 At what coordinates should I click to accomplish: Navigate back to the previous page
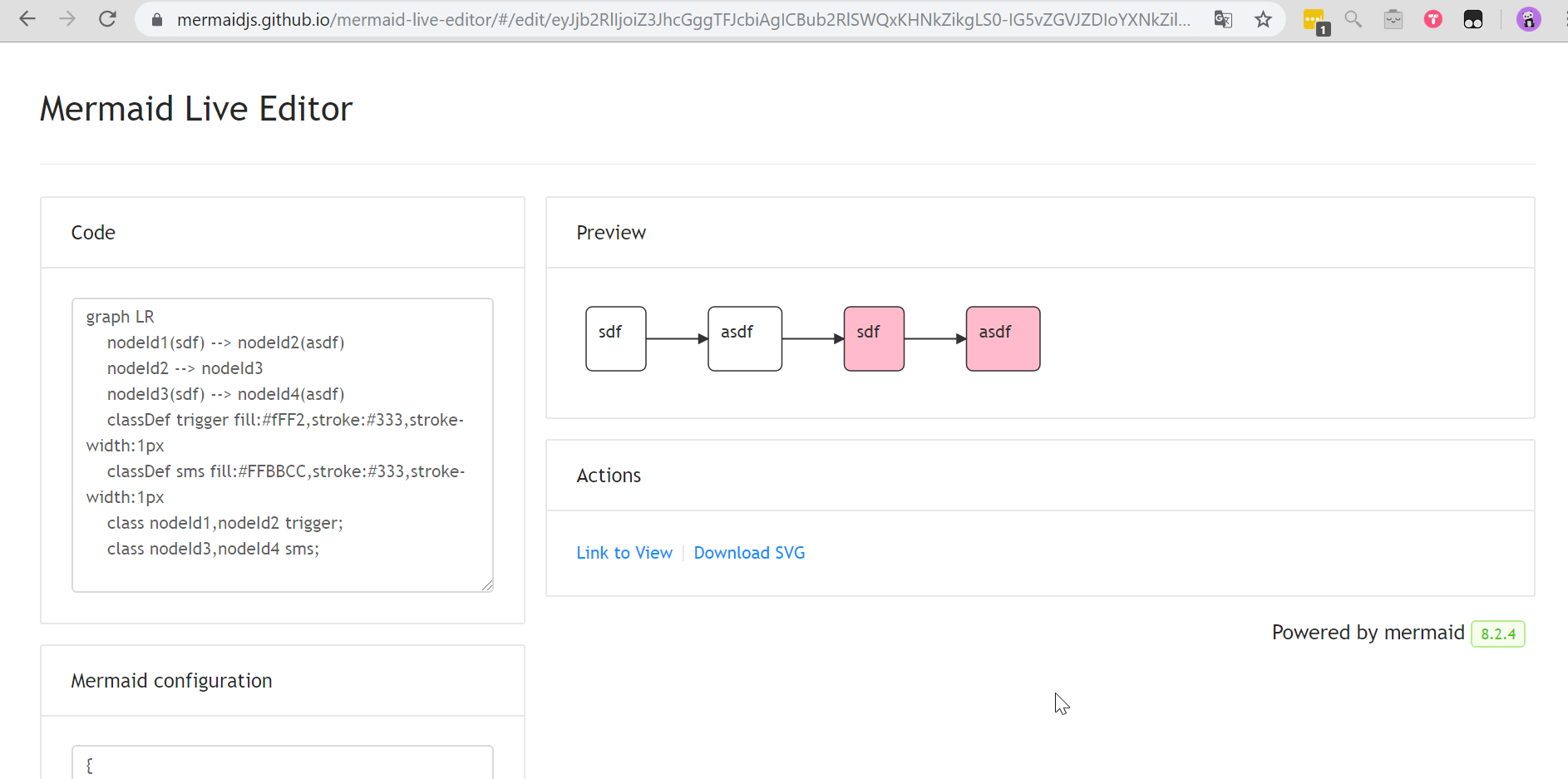(x=27, y=18)
